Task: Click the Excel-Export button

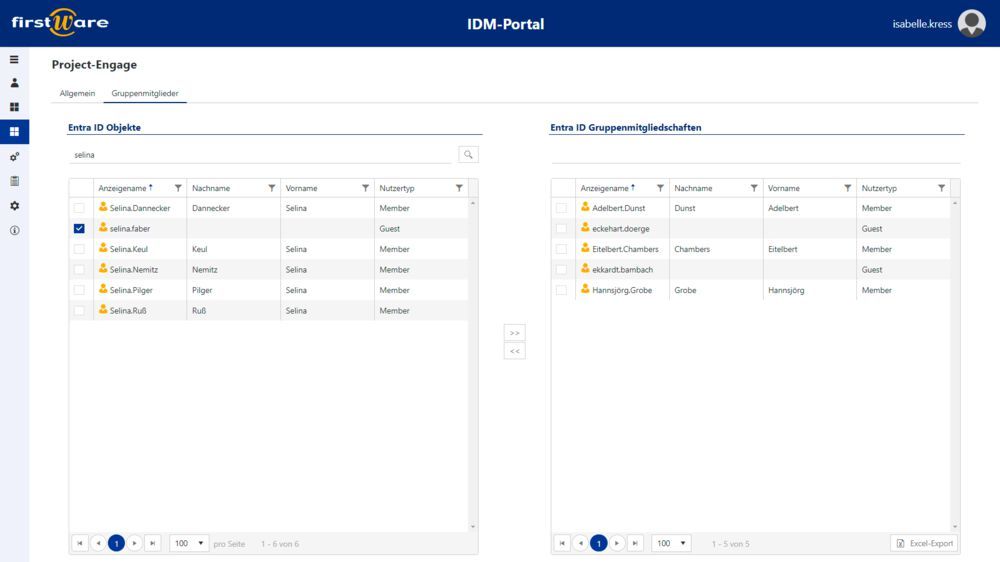Action: 924,543
